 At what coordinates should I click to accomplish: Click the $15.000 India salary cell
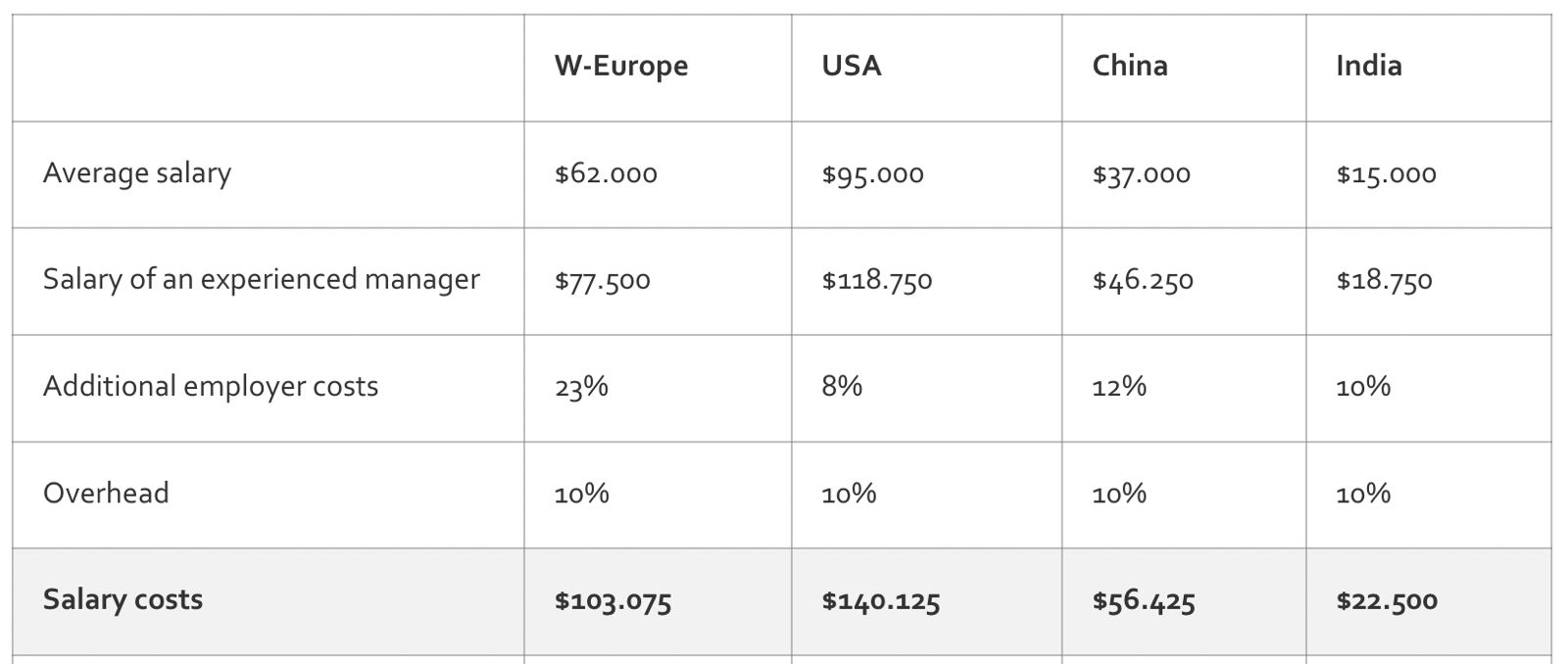tap(1386, 174)
